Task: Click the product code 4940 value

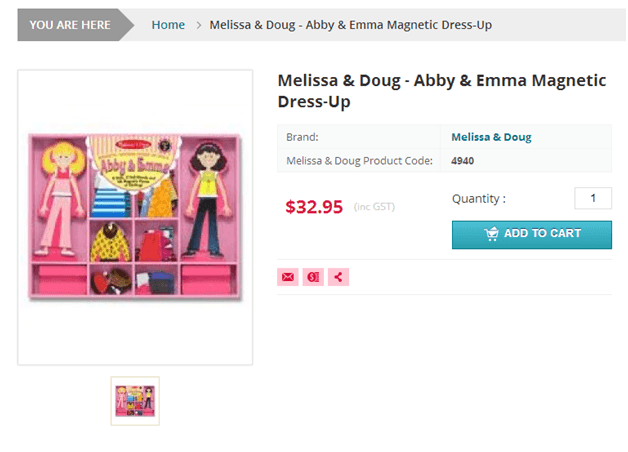Action: [462, 160]
